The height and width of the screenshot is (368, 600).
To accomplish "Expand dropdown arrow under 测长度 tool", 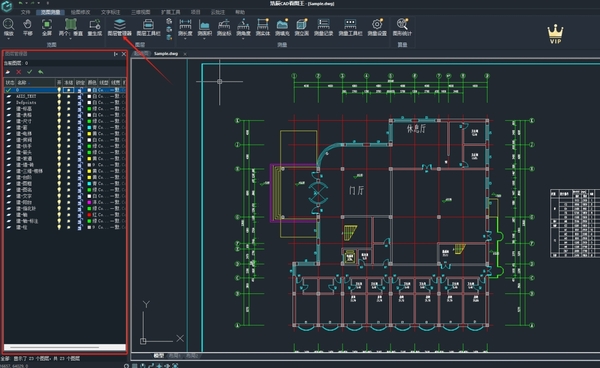I will (x=185, y=39).
